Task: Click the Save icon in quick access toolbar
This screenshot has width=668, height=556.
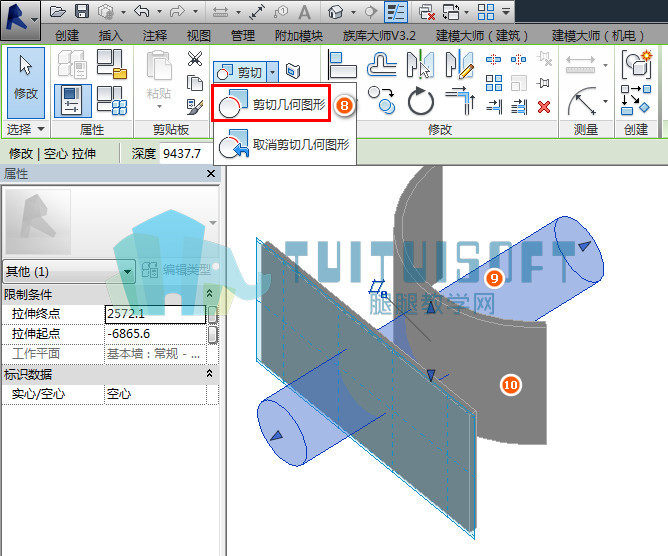Action: 82,11
